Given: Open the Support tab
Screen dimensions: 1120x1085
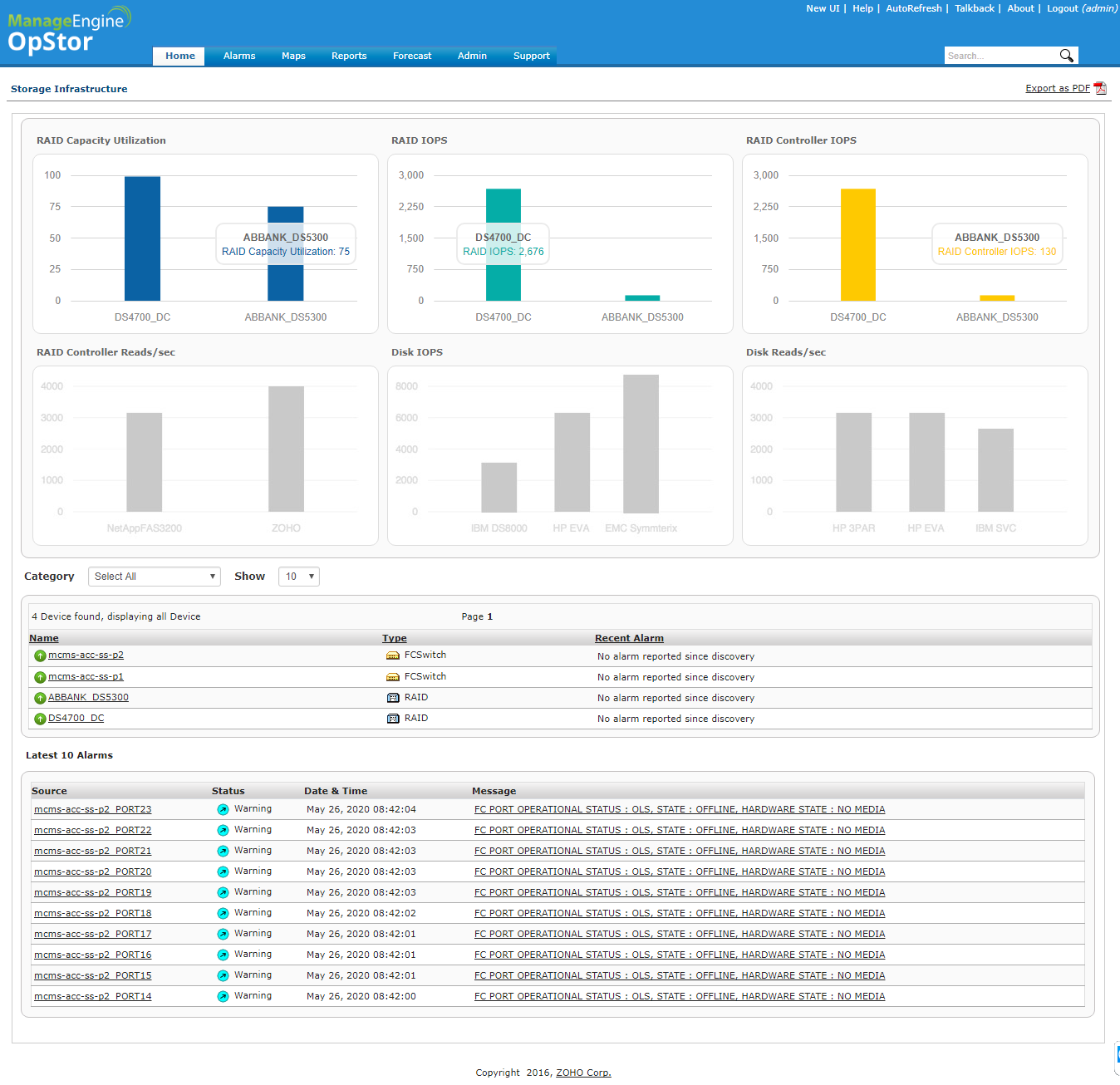Looking at the screenshot, I should tap(532, 56).
